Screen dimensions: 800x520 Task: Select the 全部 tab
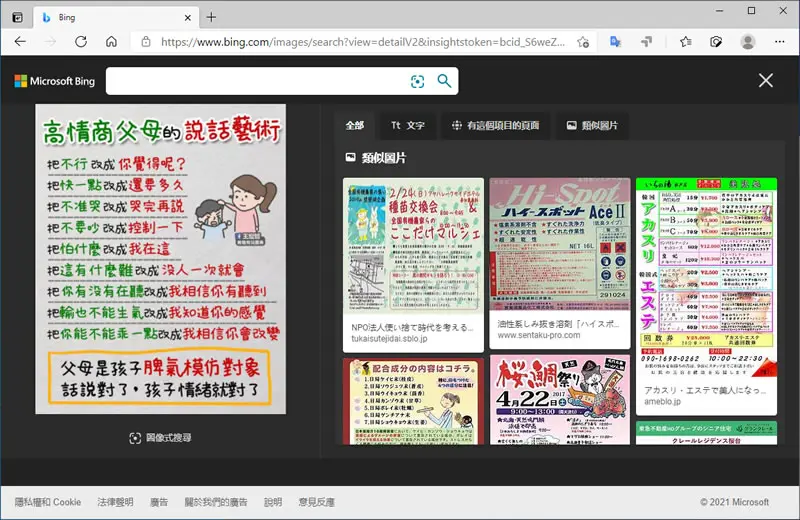tap(355, 126)
